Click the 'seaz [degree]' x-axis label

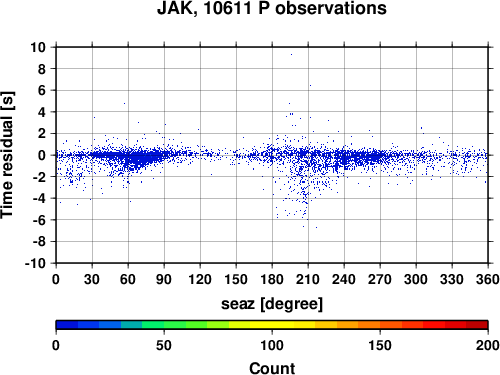tap(272, 304)
